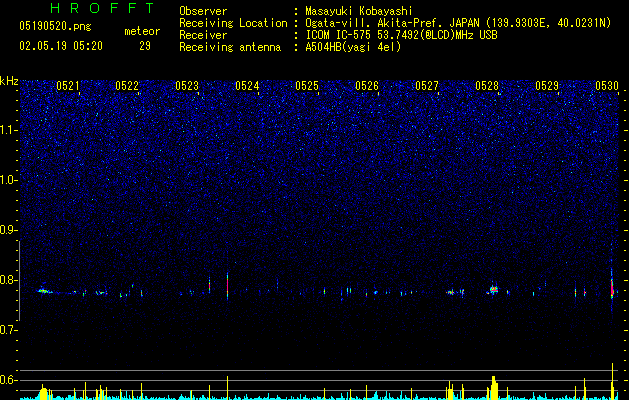Click the kHz axis unit label
Image resolution: width=629 pixels, height=400 pixels.
9,81
